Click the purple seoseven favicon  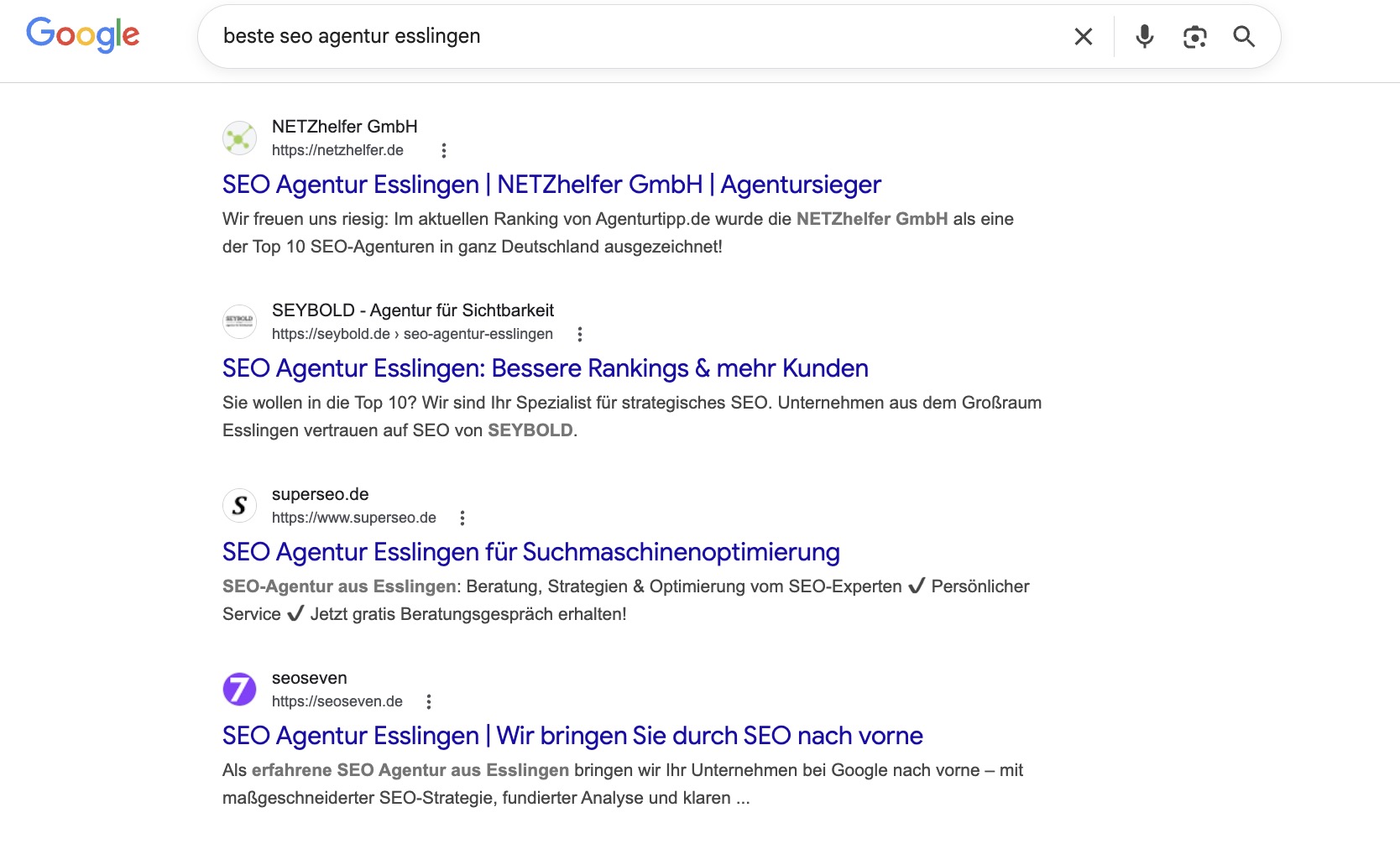click(239, 689)
